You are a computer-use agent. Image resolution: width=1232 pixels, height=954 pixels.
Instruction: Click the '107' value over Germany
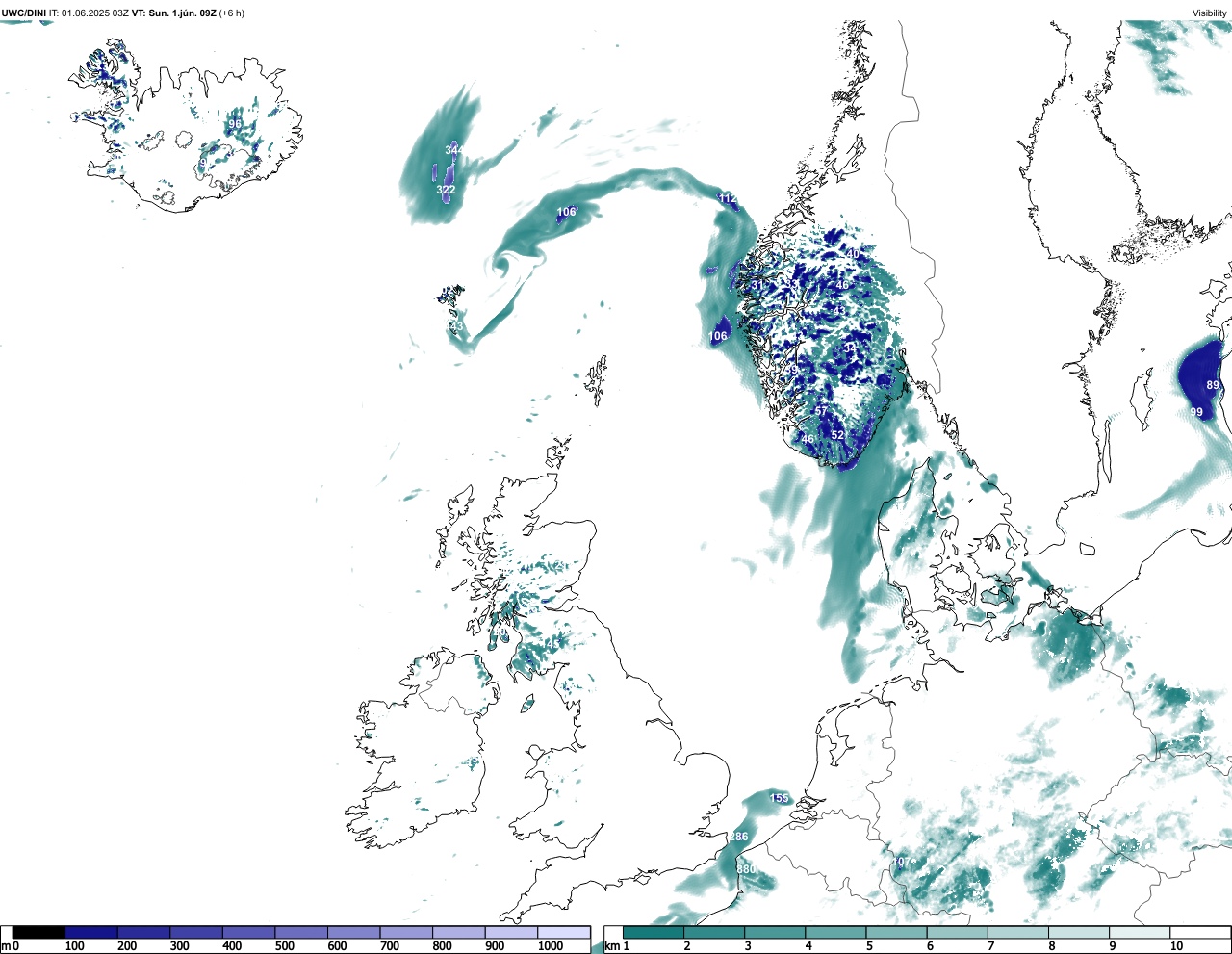pyautogui.click(x=901, y=862)
